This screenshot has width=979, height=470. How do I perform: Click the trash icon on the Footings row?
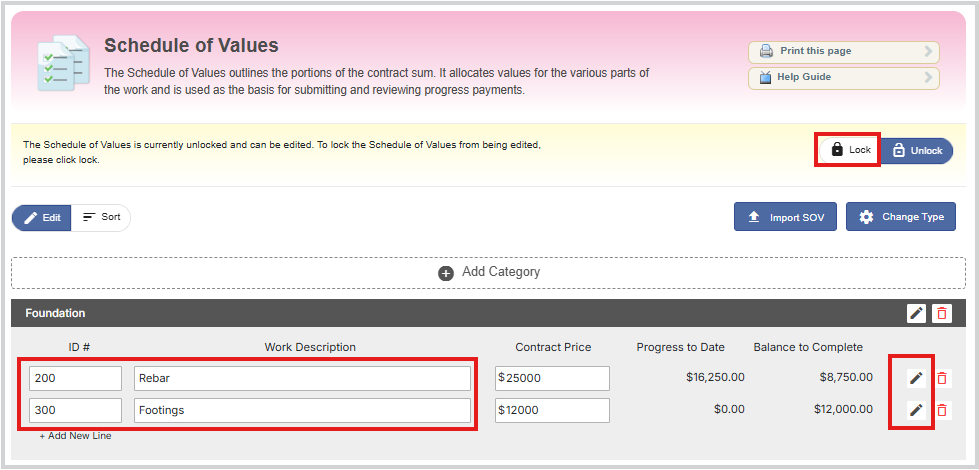pos(942,410)
